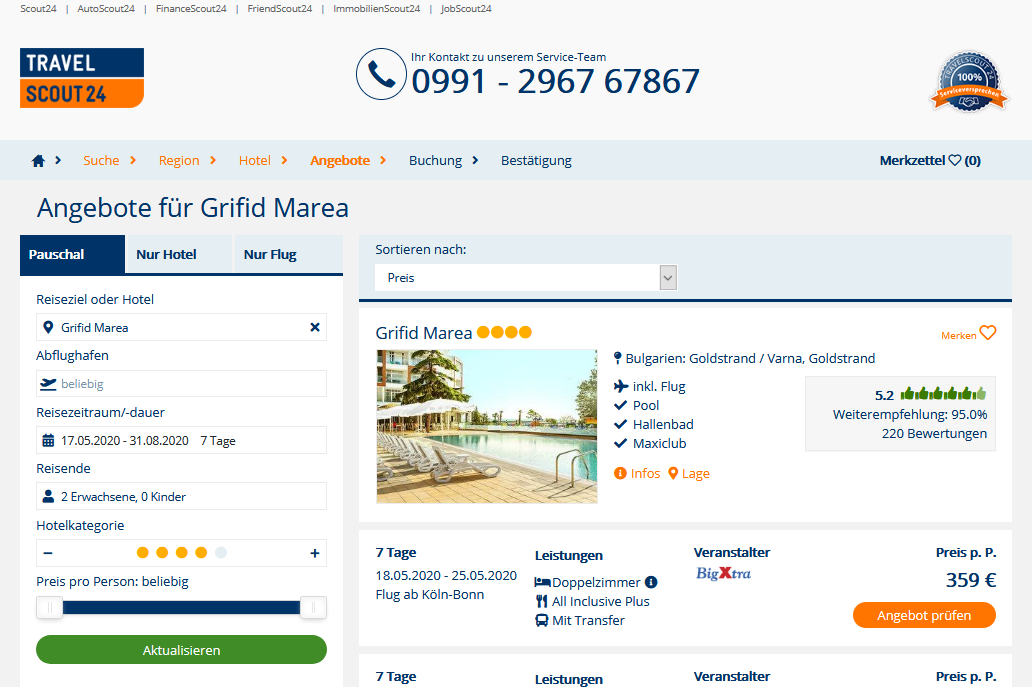This screenshot has width=1032, height=687.
Task: Open the Scout24 link in top bar
Action: tap(38, 9)
